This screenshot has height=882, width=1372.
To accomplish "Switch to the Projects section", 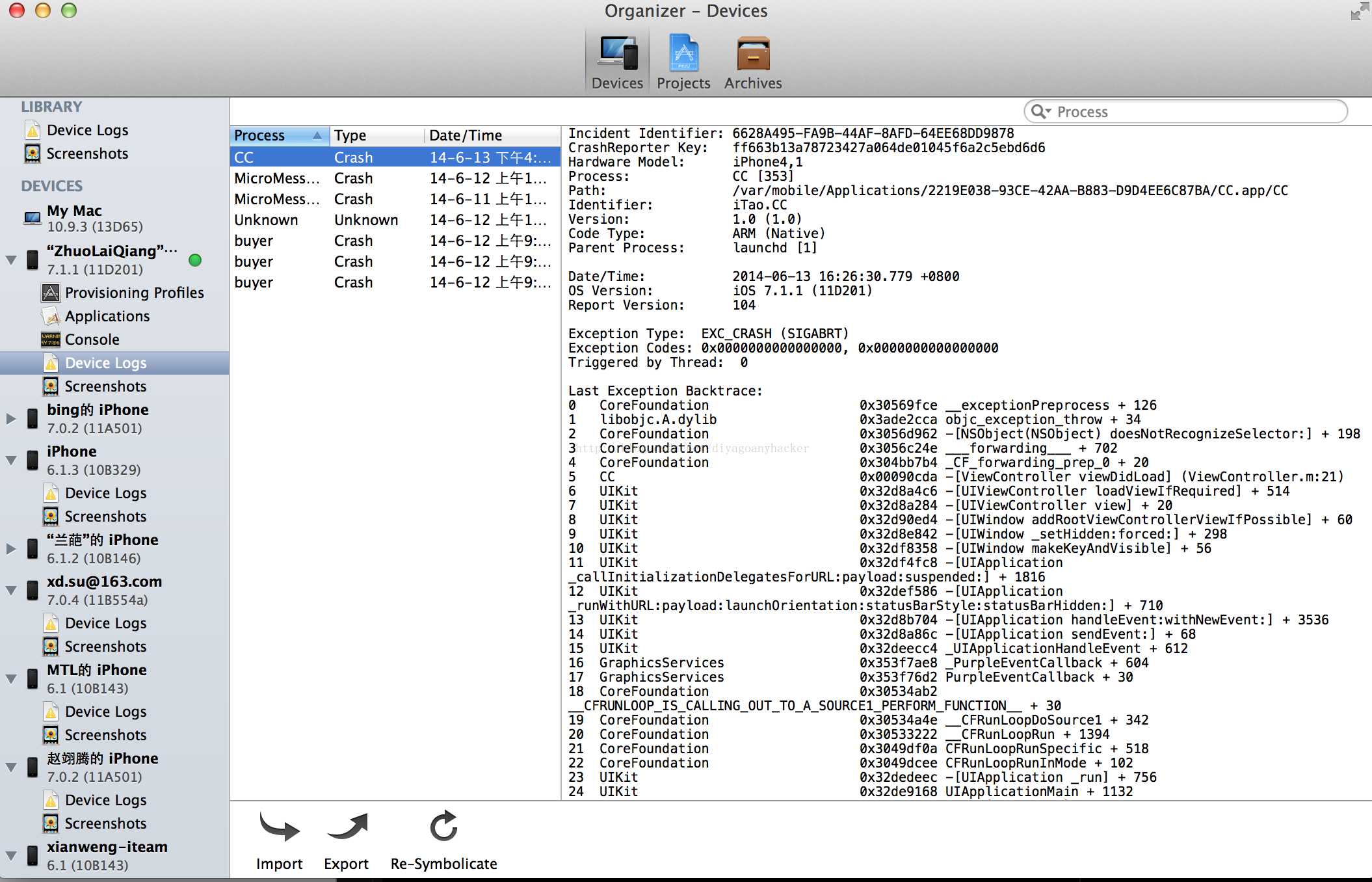I will click(x=683, y=62).
